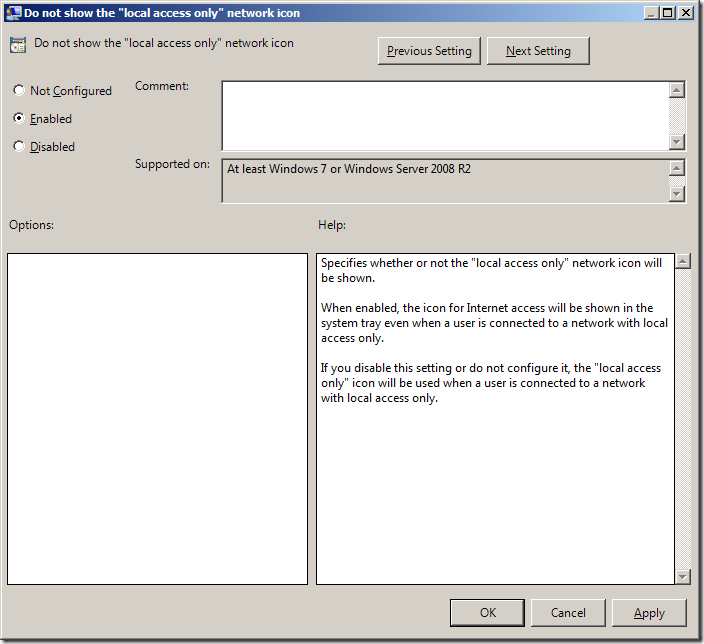Select the Enabled radio option
This screenshot has width=704, height=644.
click(19, 119)
